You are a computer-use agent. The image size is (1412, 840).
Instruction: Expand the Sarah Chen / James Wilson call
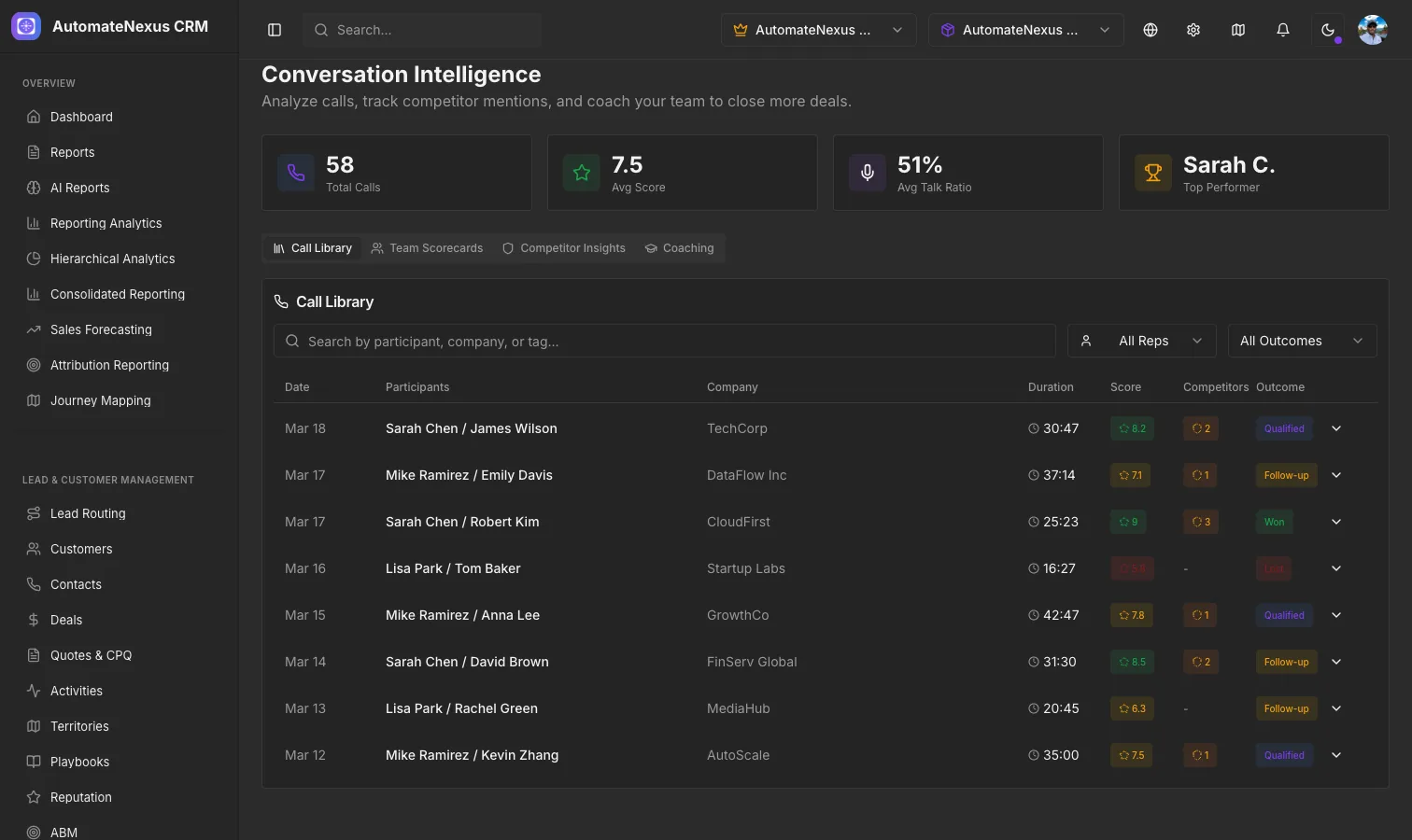[1336, 428]
